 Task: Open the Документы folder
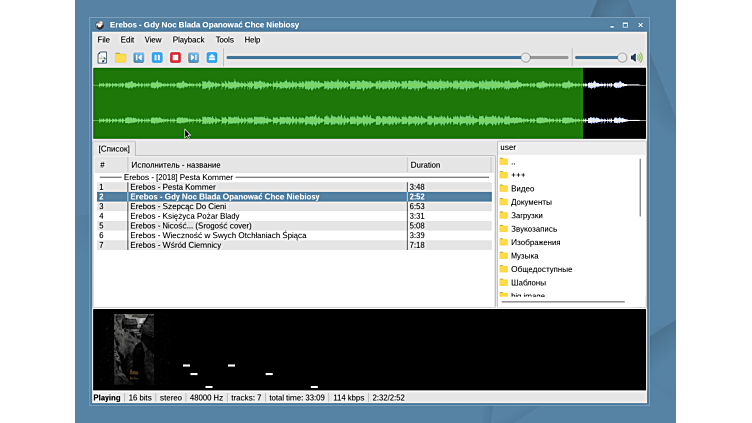[x=530, y=202]
